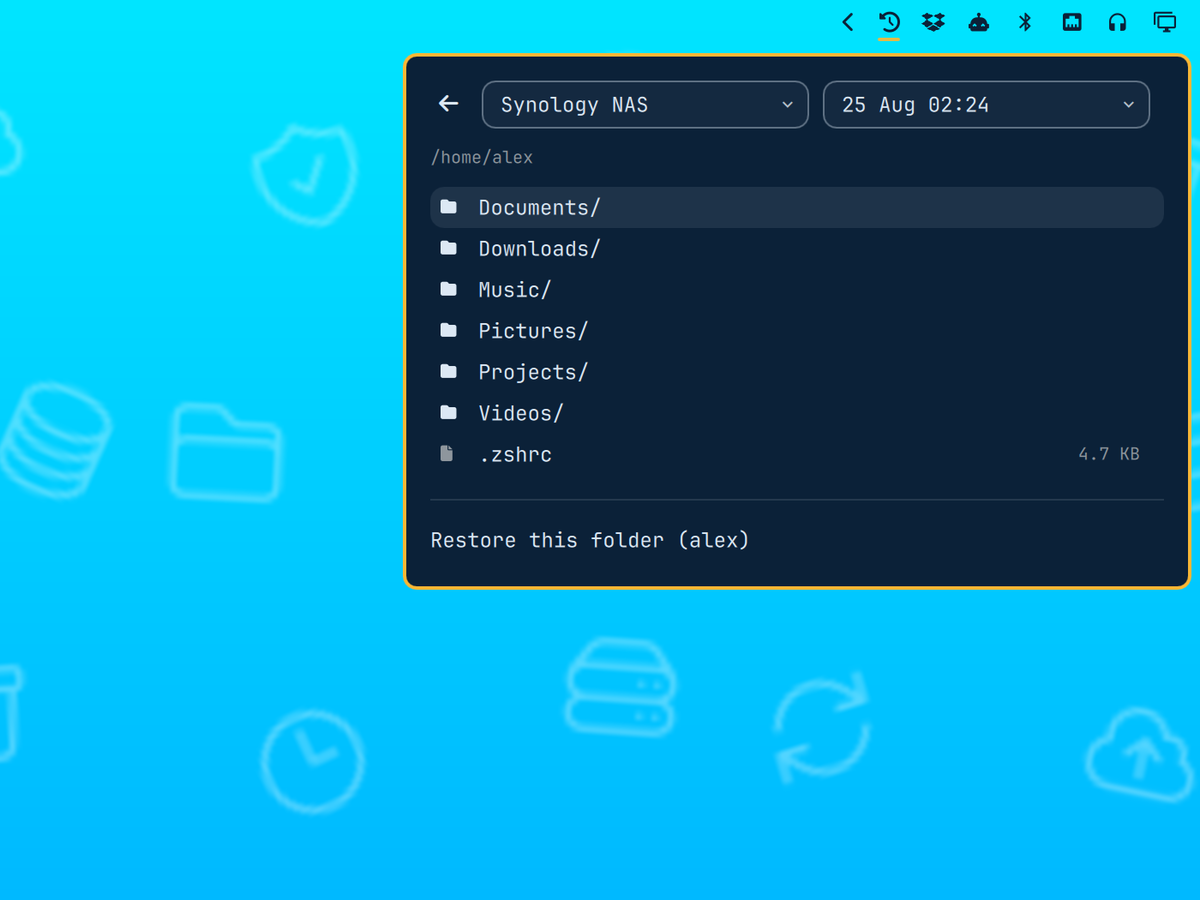Image resolution: width=1200 pixels, height=900 pixels.
Task: Open the 25 Aug 02:24 snapshot dropdown
Action: pyautogui.click(x=986, y=105)
